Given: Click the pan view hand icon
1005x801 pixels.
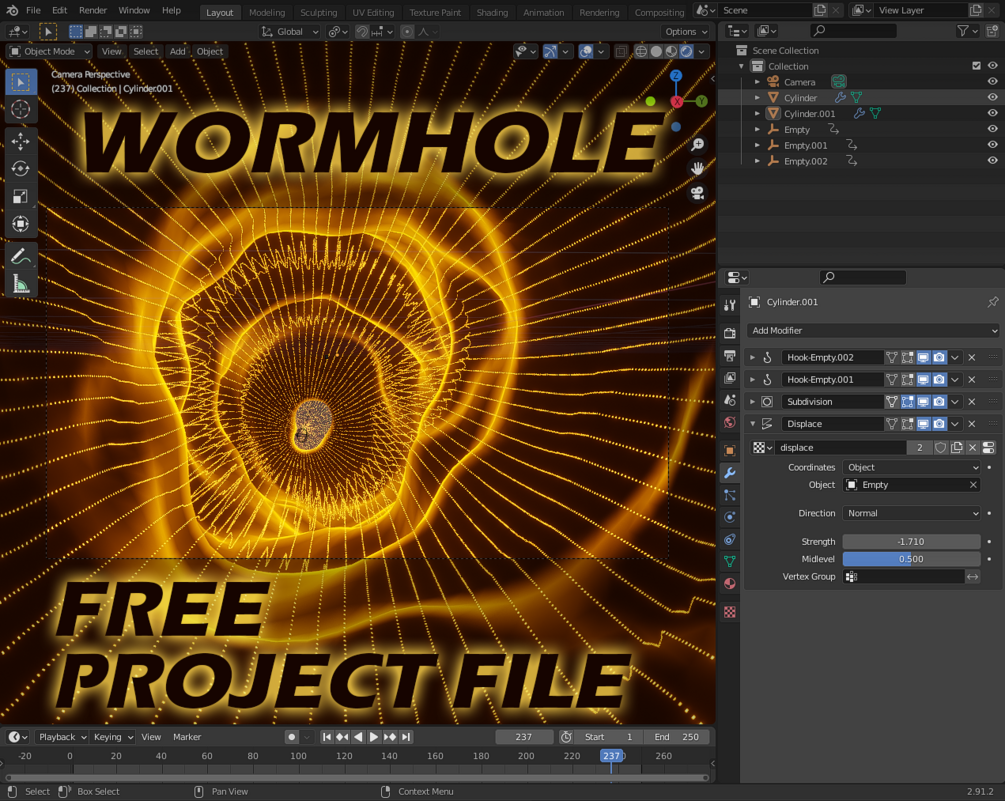Looking at the screenshot, I should click(697, 169).
